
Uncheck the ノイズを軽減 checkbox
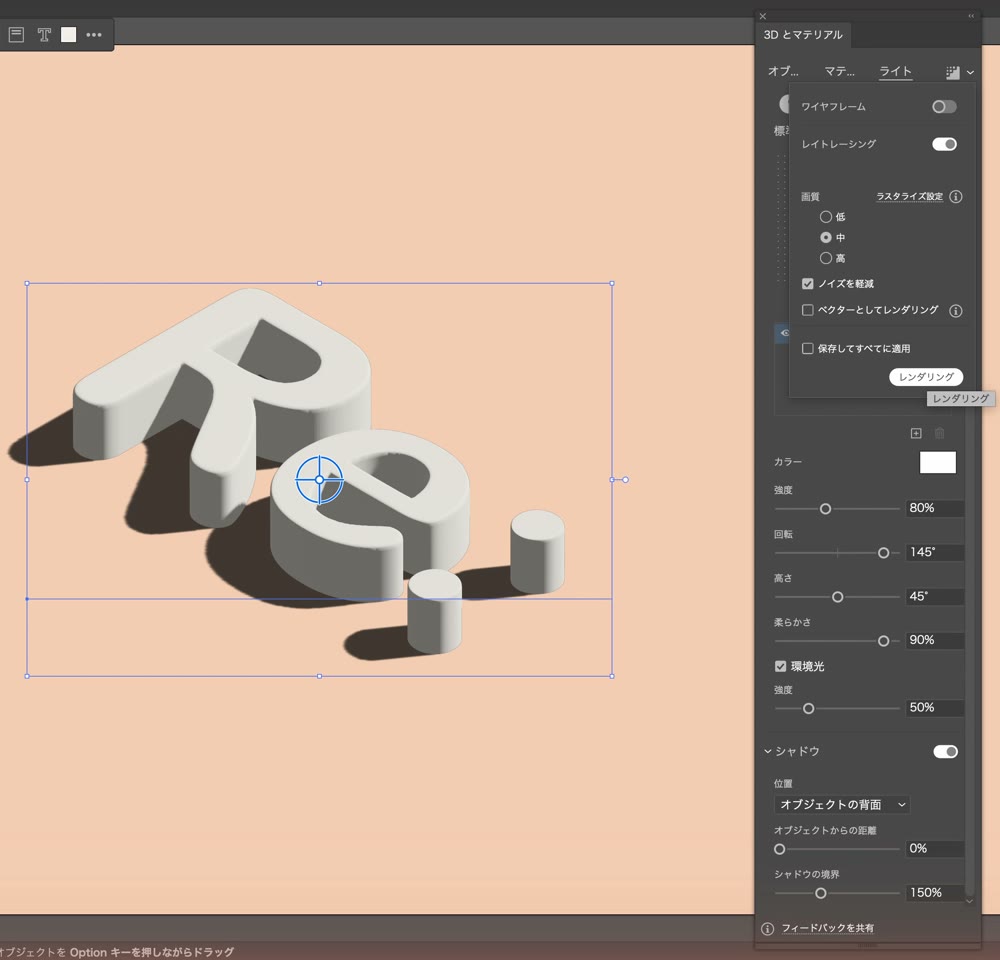tap(807, 284)
